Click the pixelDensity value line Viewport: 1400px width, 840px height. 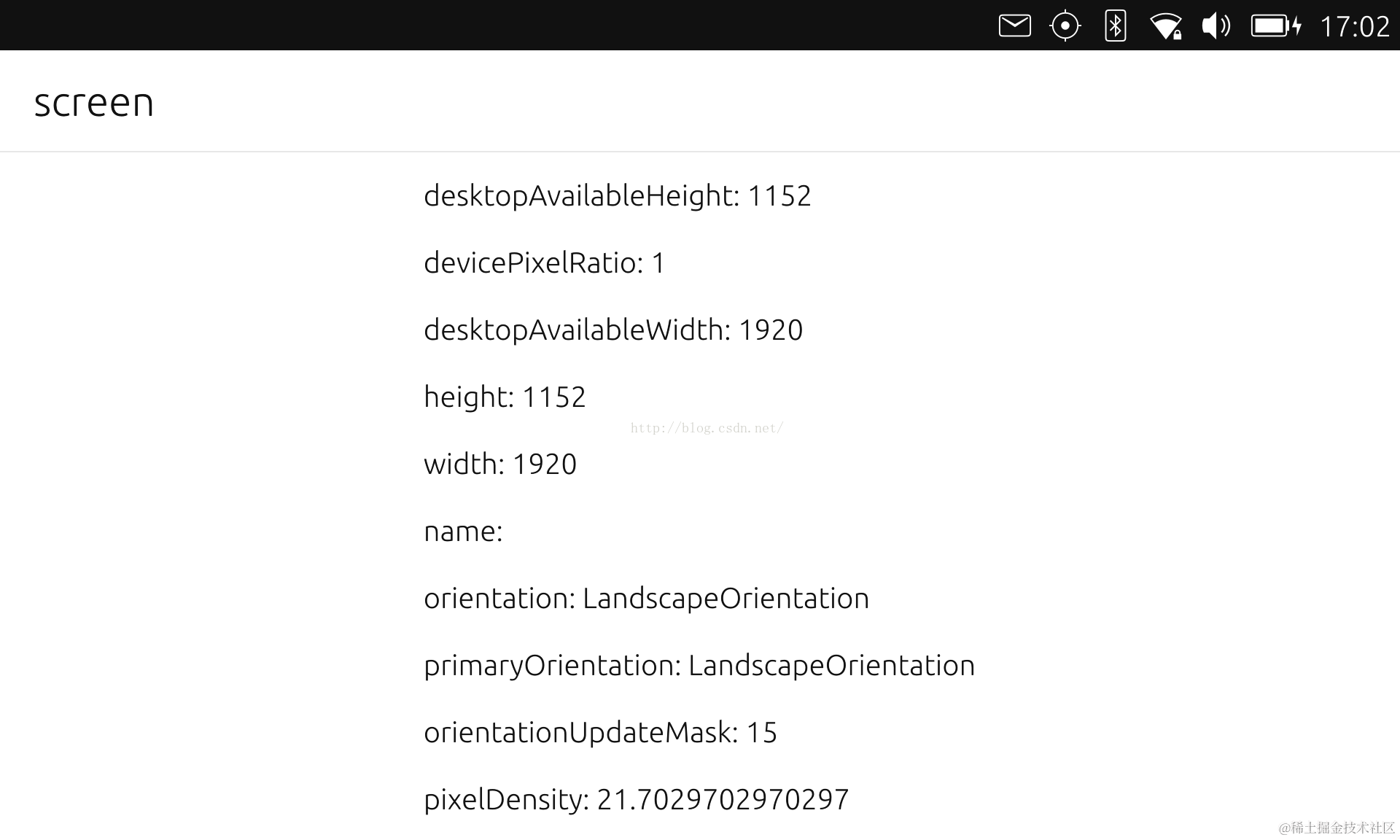point(636,799)
